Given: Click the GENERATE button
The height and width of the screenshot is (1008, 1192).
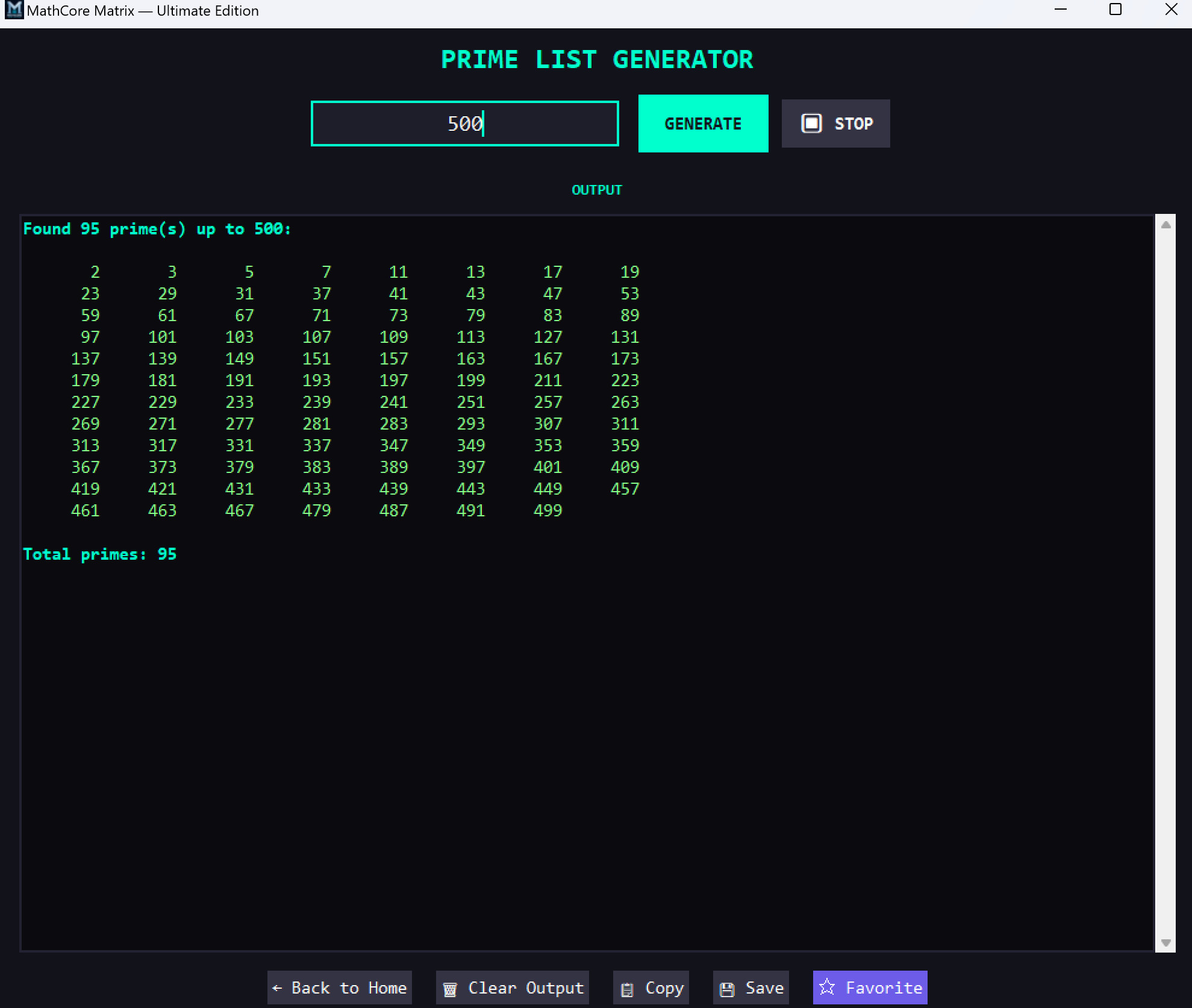Looking at the screenshot, I should 703,124.
